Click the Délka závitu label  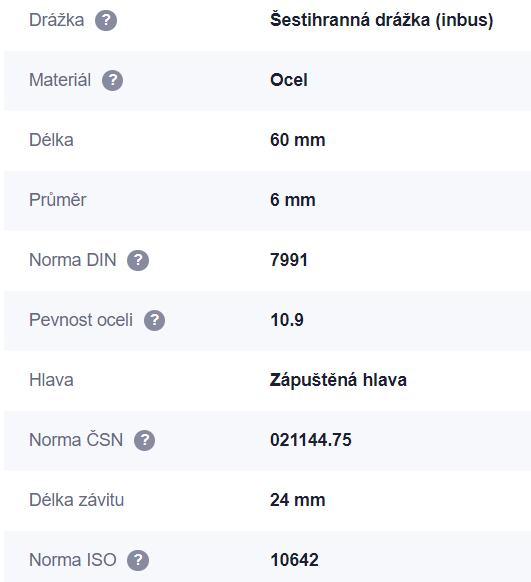pos(76,500)
